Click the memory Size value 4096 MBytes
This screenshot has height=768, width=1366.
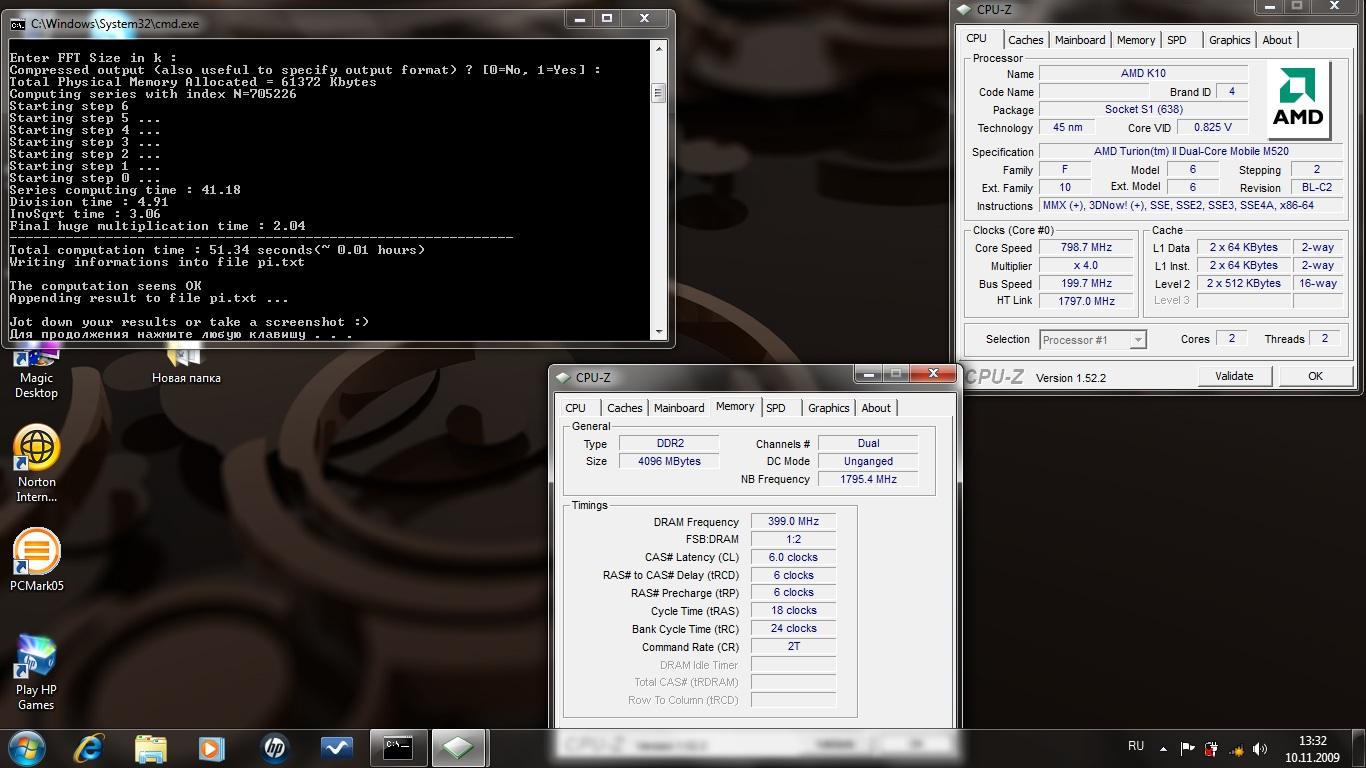click(669, 461)
